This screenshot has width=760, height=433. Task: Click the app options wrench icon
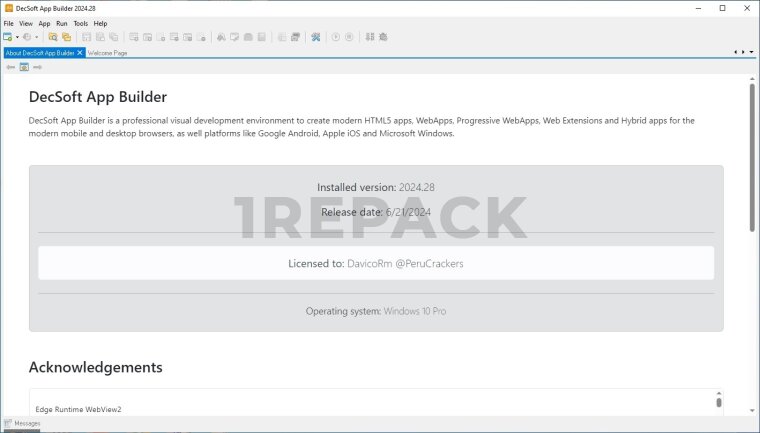click(x=315, y=37)
